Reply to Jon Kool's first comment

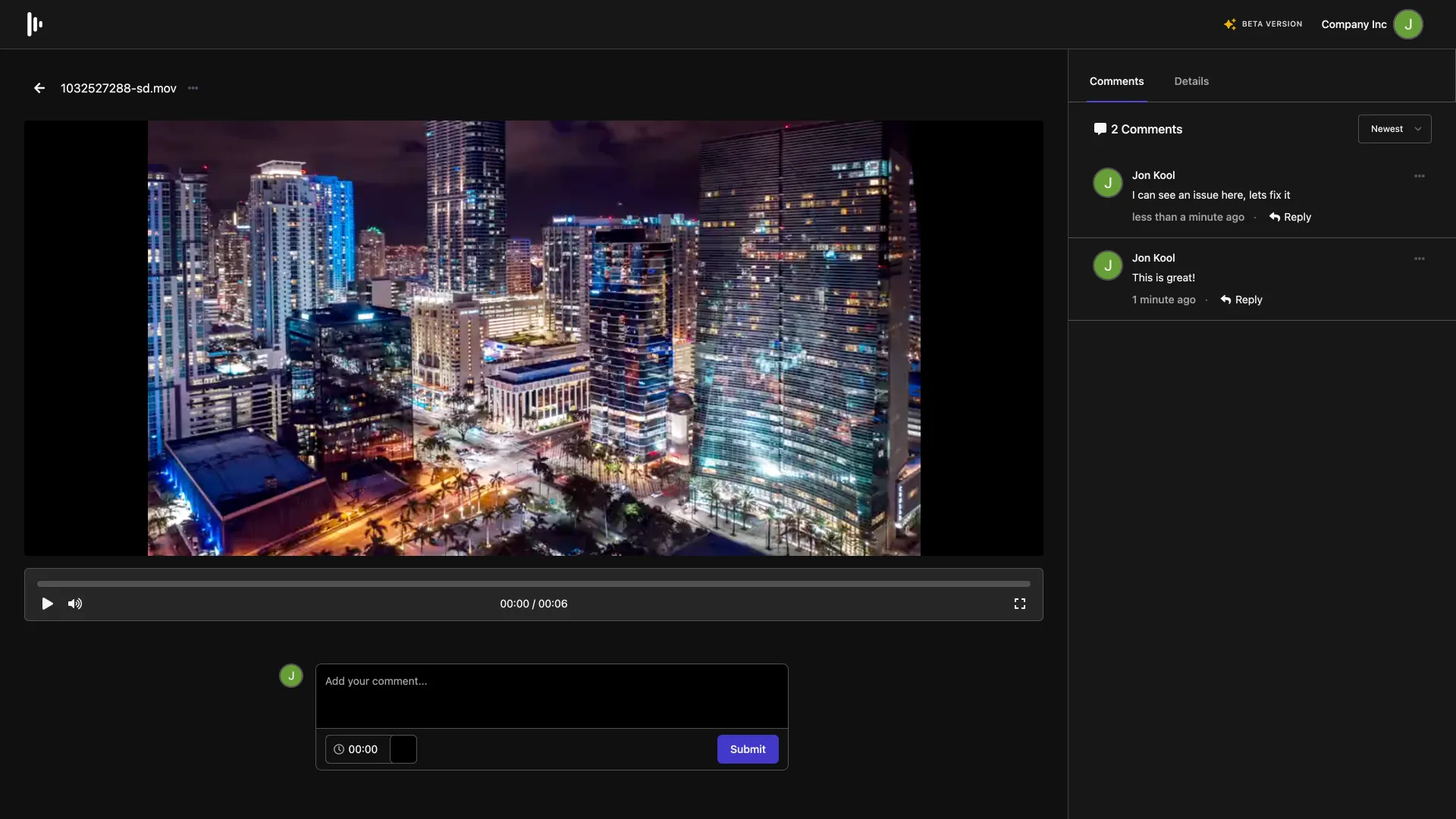(1291, 217)
